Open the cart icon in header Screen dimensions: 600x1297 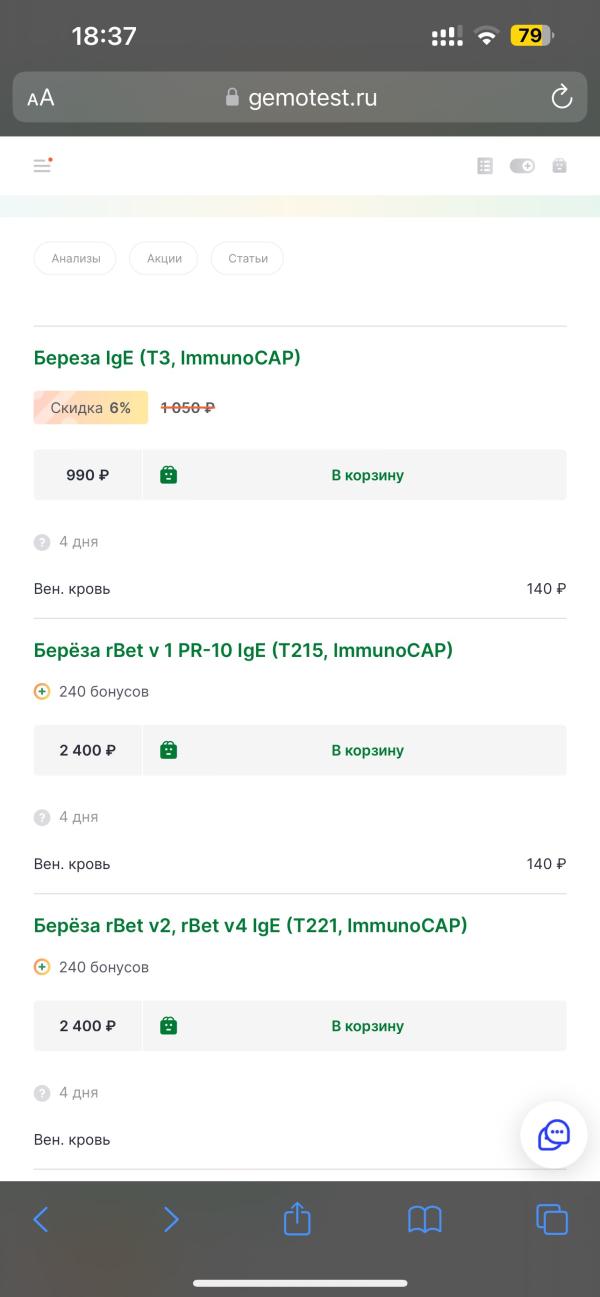(559, 166)
